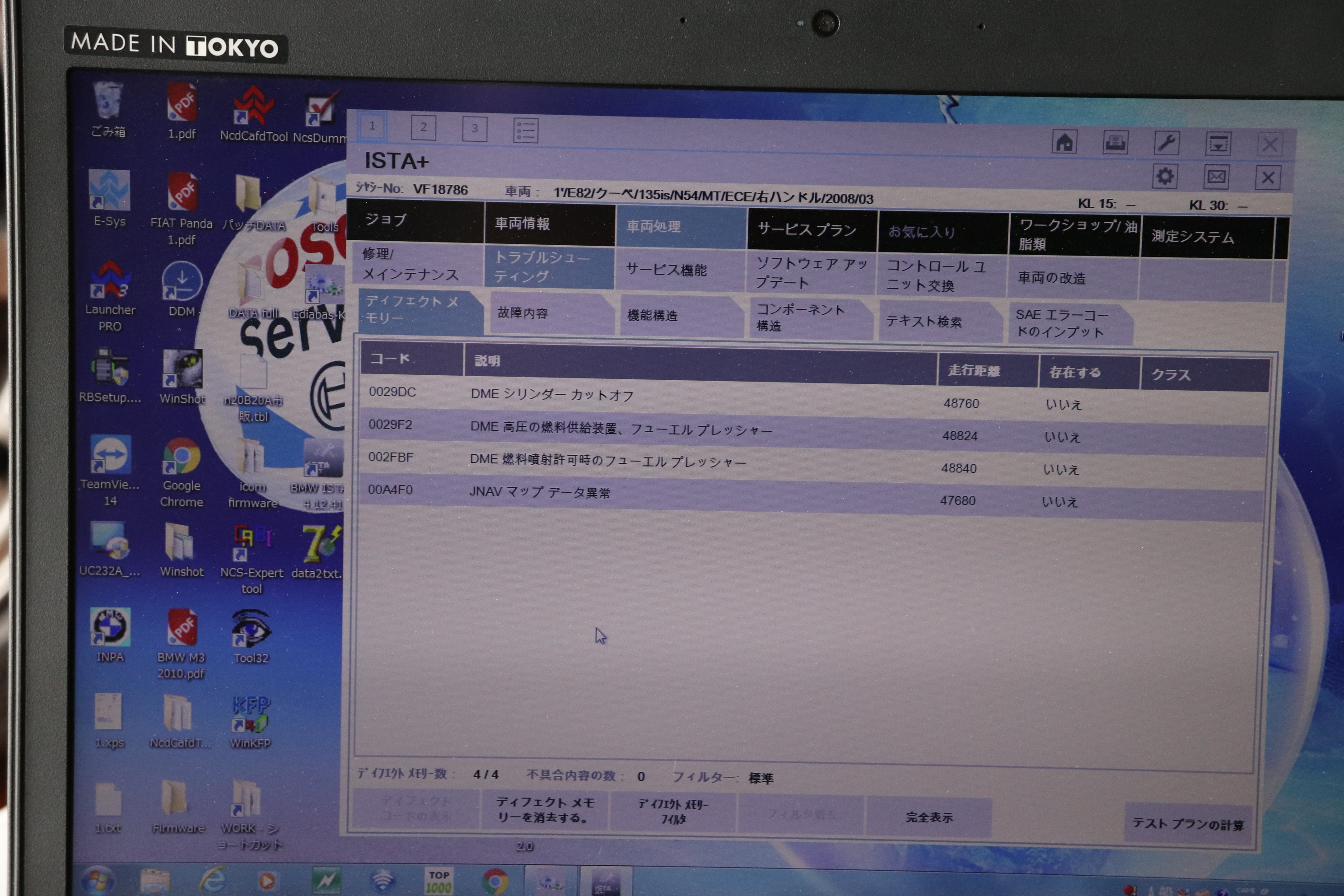1344x896 pixels.
Task: Sort by the クラス column header
Action: (1205, 375)
